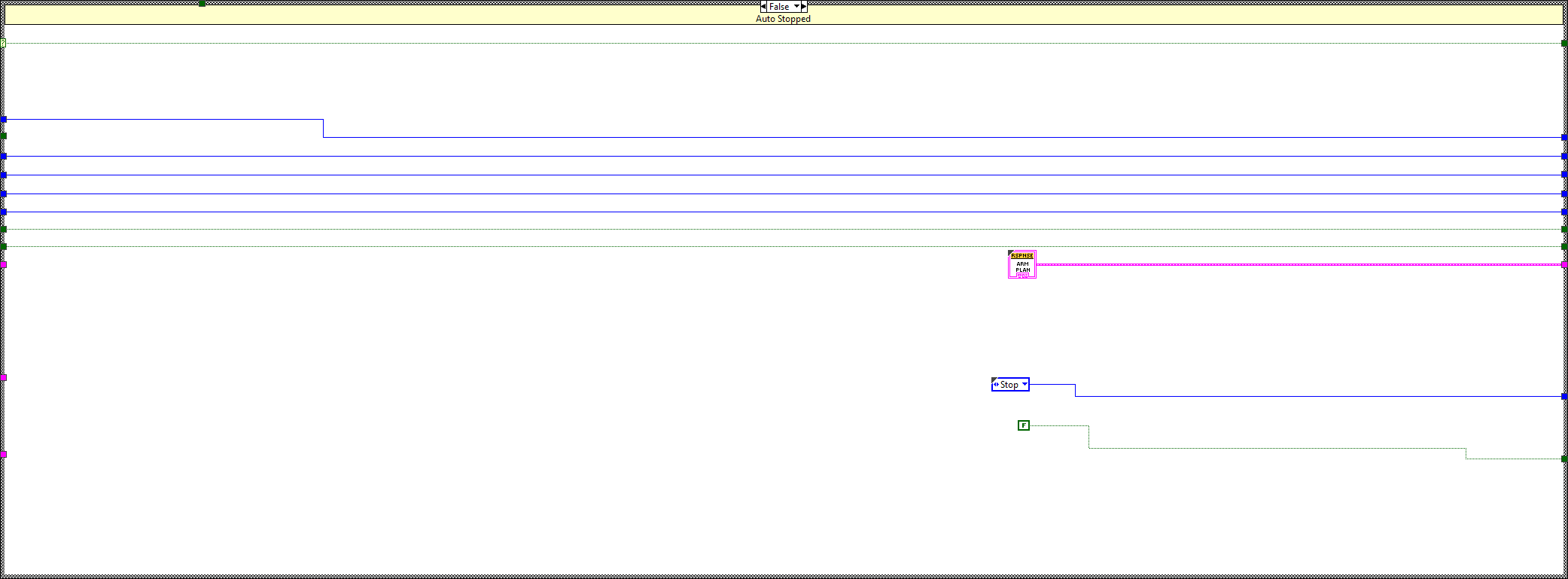Screen dimensions: 1568x579
Task: Click the green tunnel on the top border
Action: (202, 4)
